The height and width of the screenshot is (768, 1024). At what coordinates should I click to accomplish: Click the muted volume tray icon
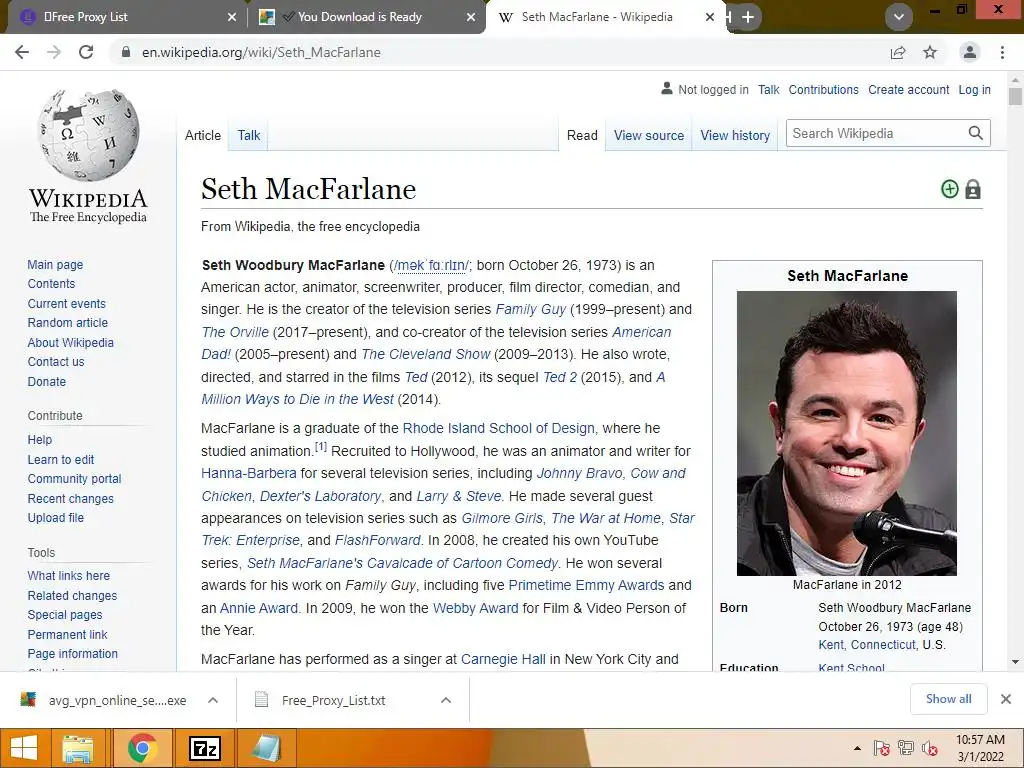click(930, 748)
